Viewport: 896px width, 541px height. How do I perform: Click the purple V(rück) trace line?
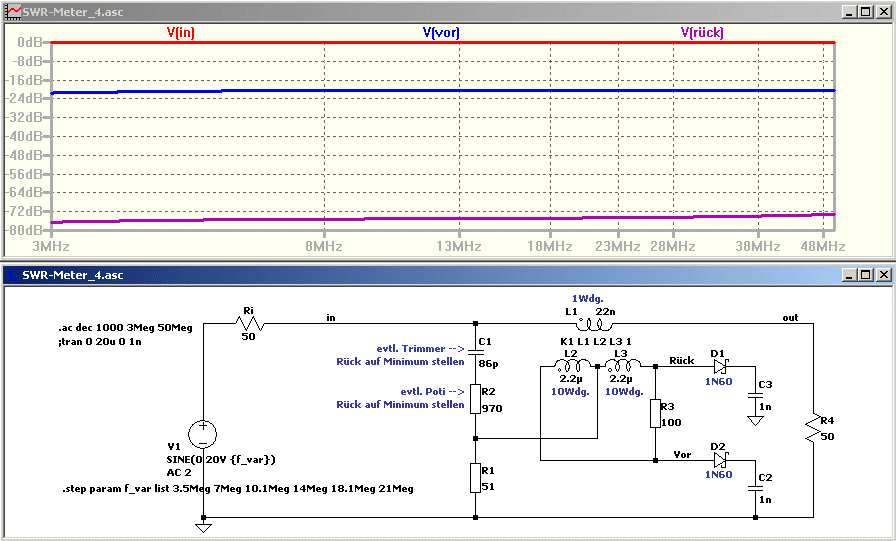point(443,218)
